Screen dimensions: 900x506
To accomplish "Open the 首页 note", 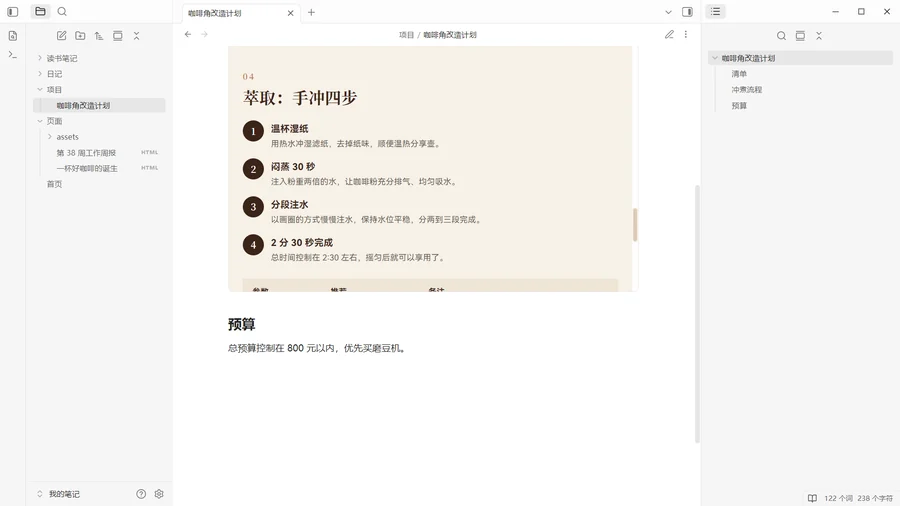I will pyautogui.click(x=99, y=184).
